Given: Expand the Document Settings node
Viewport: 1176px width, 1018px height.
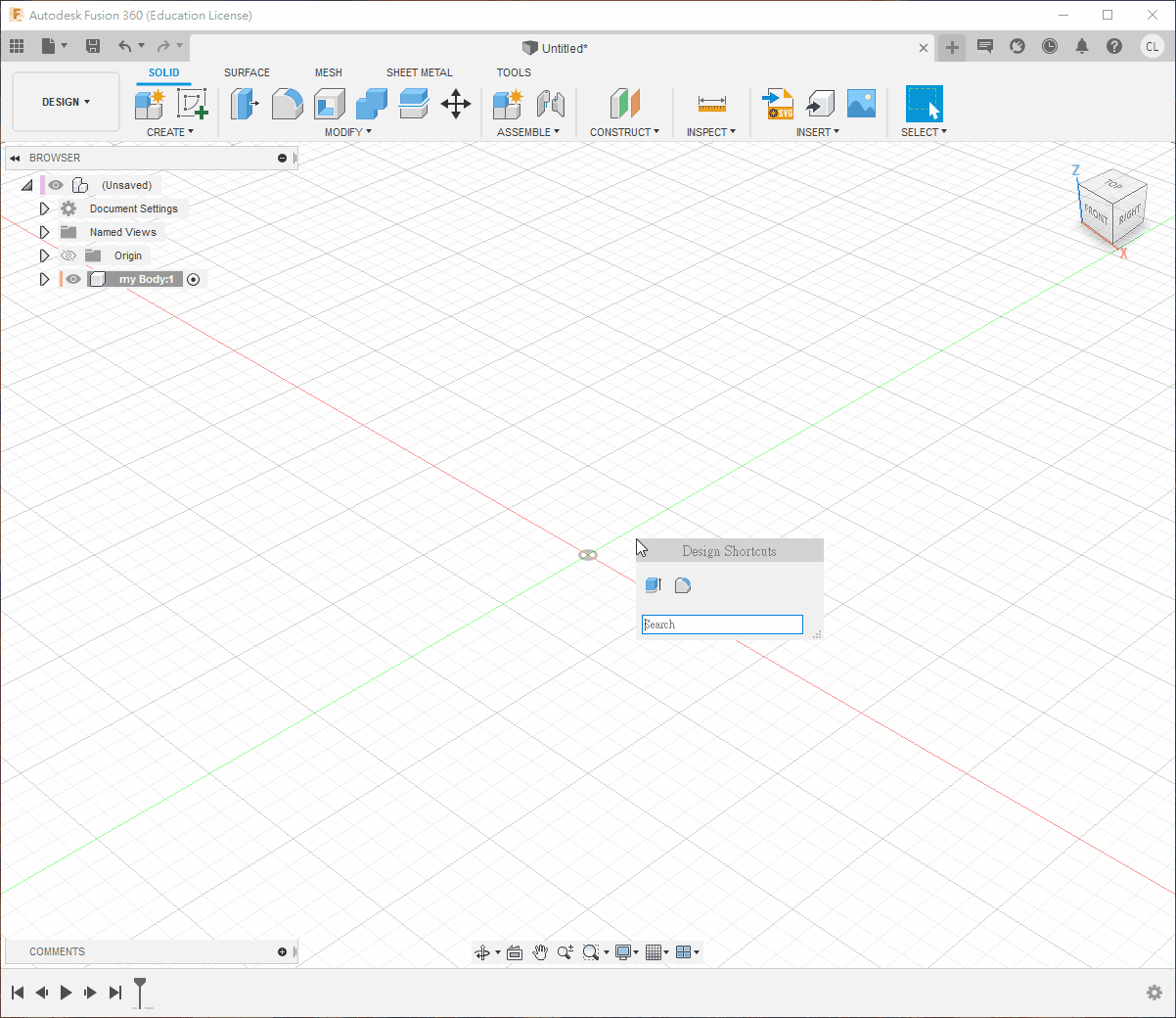Looking at the screenshot, I should pyautogui.click(x=44, y=208).
